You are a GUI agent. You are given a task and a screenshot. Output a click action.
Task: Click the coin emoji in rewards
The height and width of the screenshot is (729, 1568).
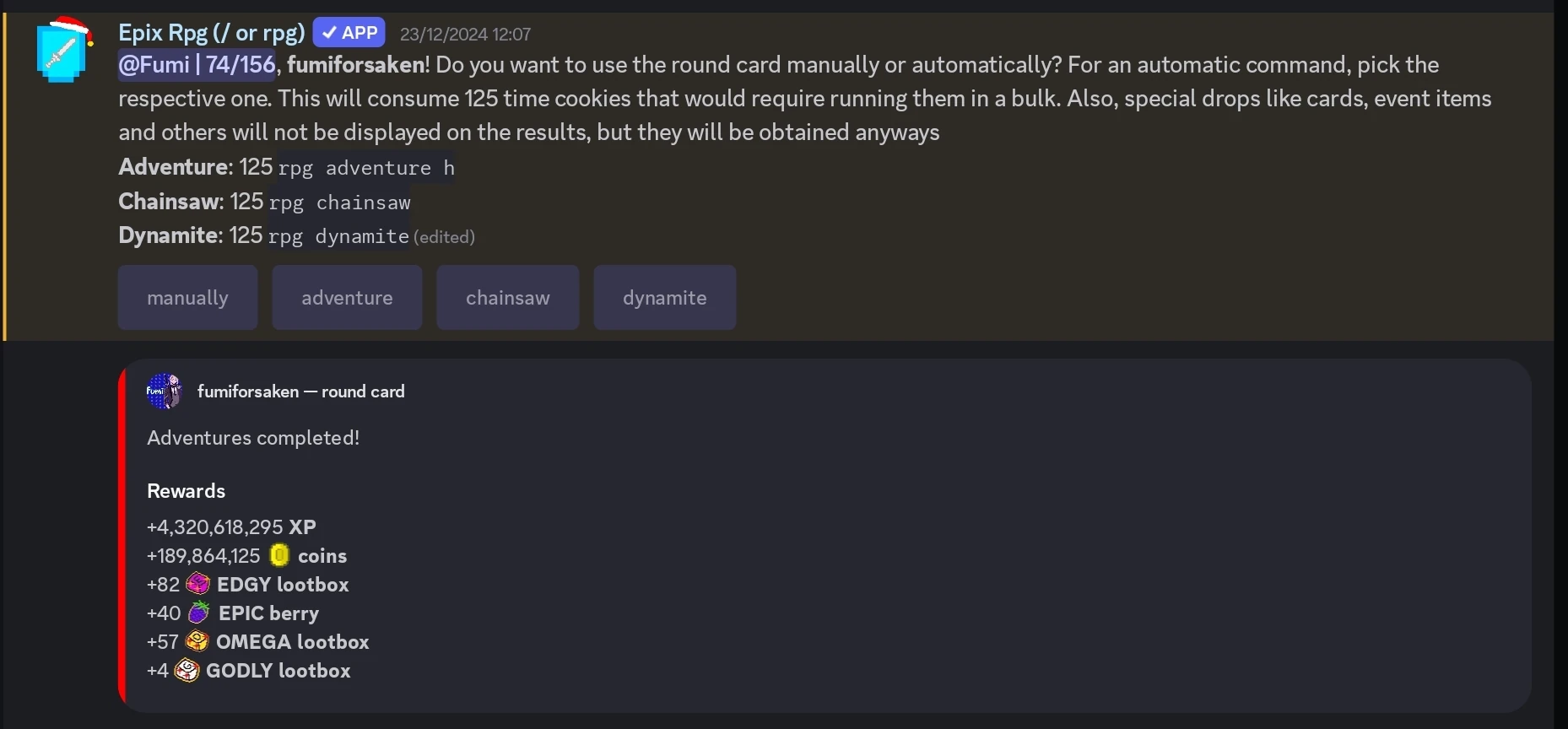click(x=279, y=555)
